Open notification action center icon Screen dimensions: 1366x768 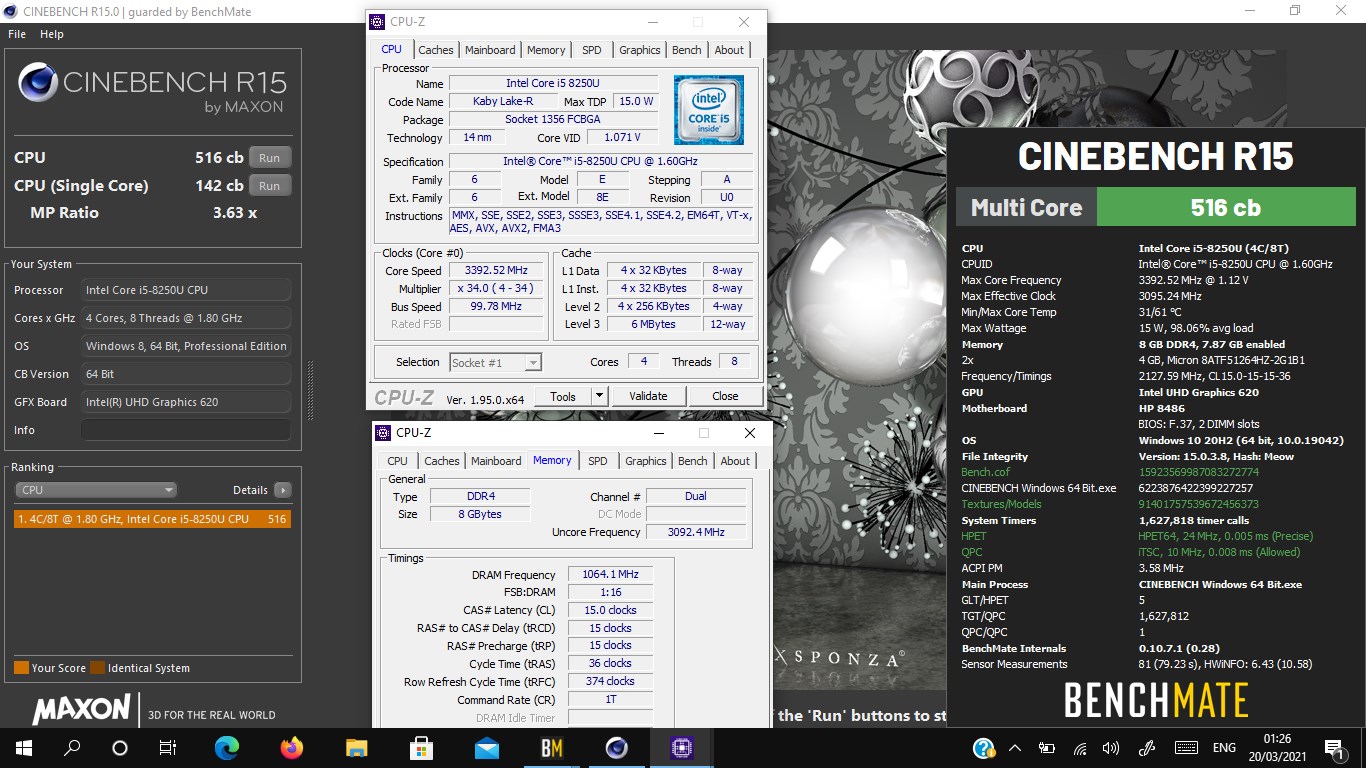[1334, 747]
